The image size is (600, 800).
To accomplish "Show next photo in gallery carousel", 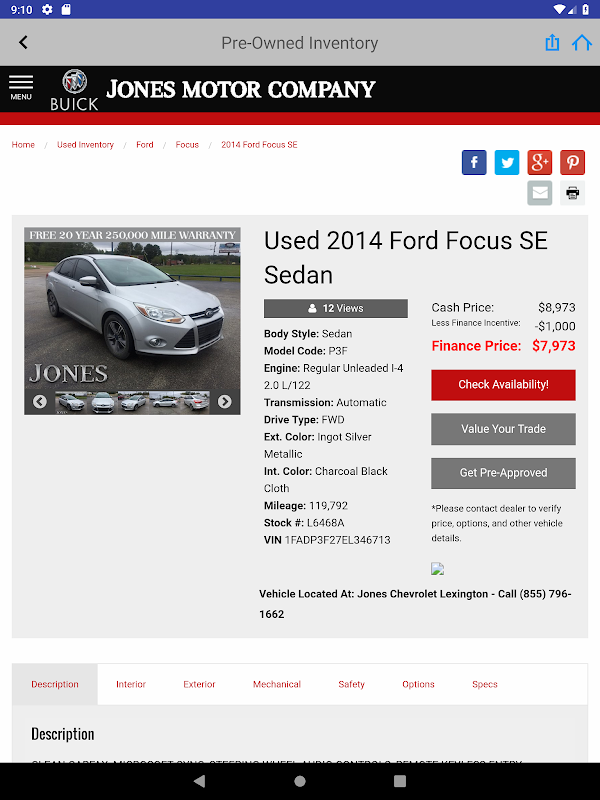I will coord(224,402).
